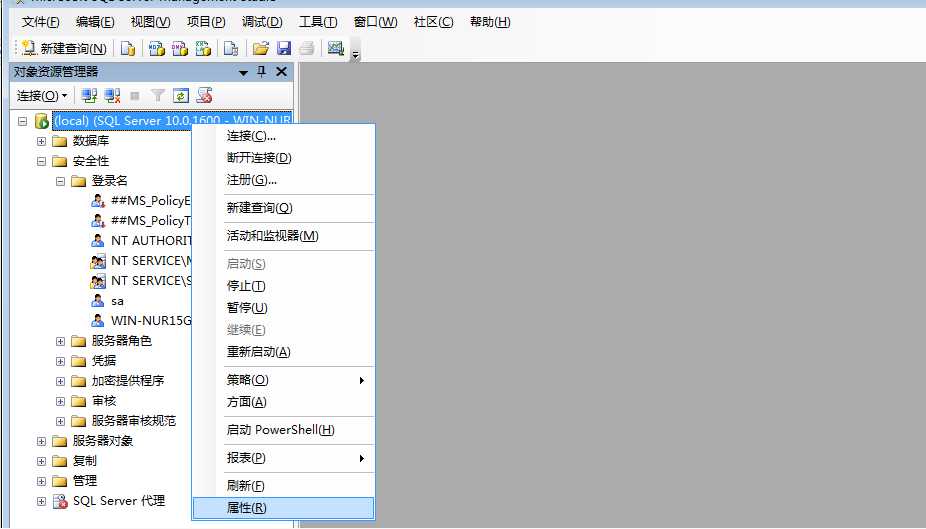Click the Disconnect server icon
926x529 pixels.
(112, 96)
